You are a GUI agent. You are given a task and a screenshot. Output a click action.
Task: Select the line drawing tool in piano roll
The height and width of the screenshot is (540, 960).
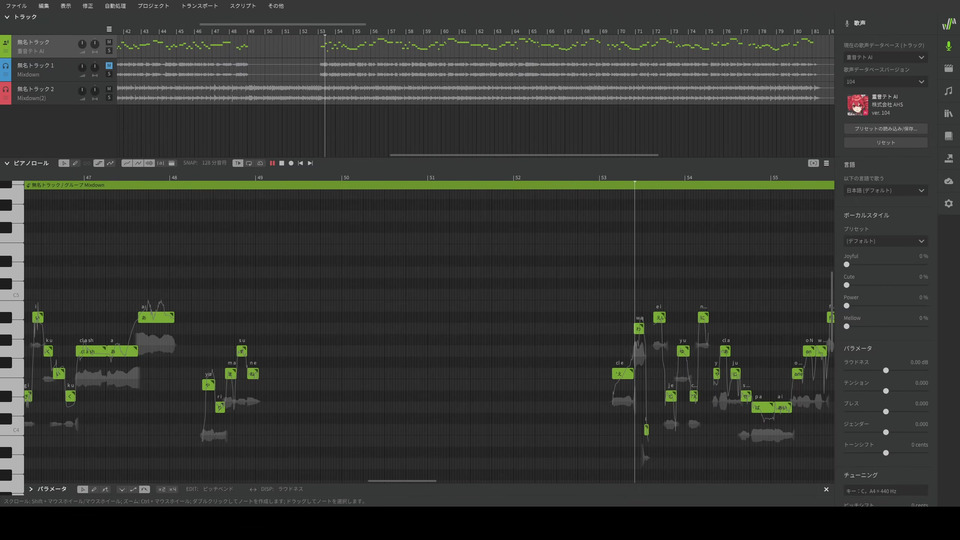(x=99, y=163)
